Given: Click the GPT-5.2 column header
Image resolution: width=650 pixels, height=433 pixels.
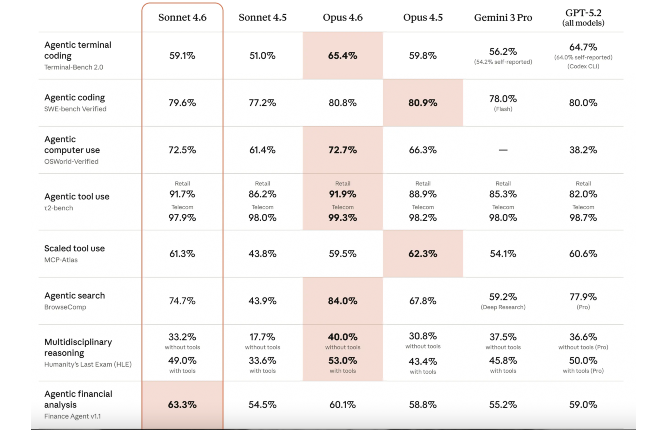Looking at the screenshot, I should point(581,12).
